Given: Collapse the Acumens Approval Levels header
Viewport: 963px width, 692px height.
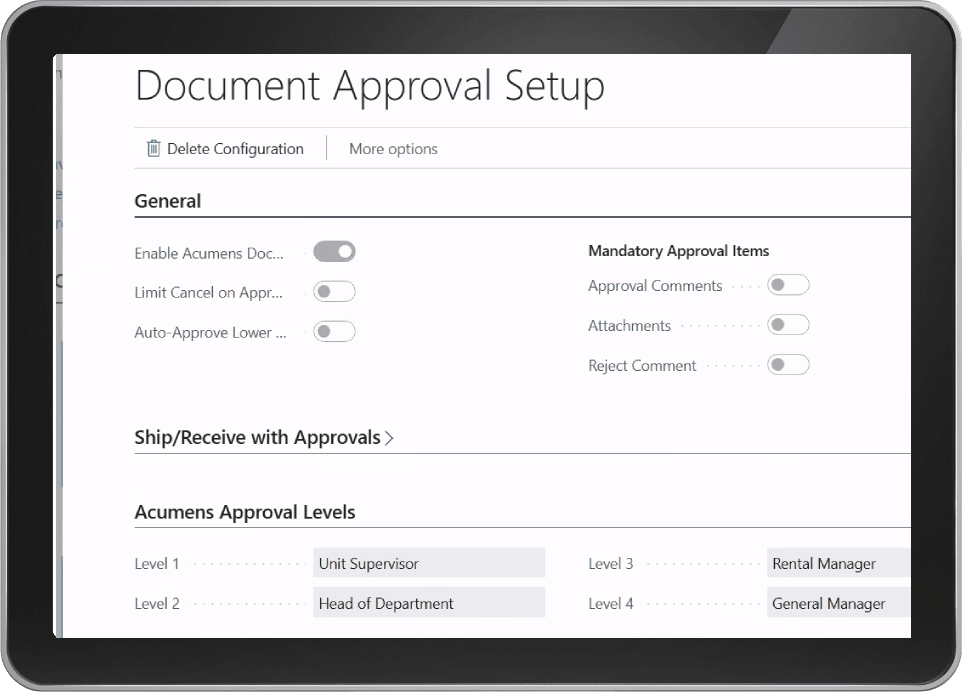Looking at the screenshot, I should pyautogui.click(x=244, y=512).
